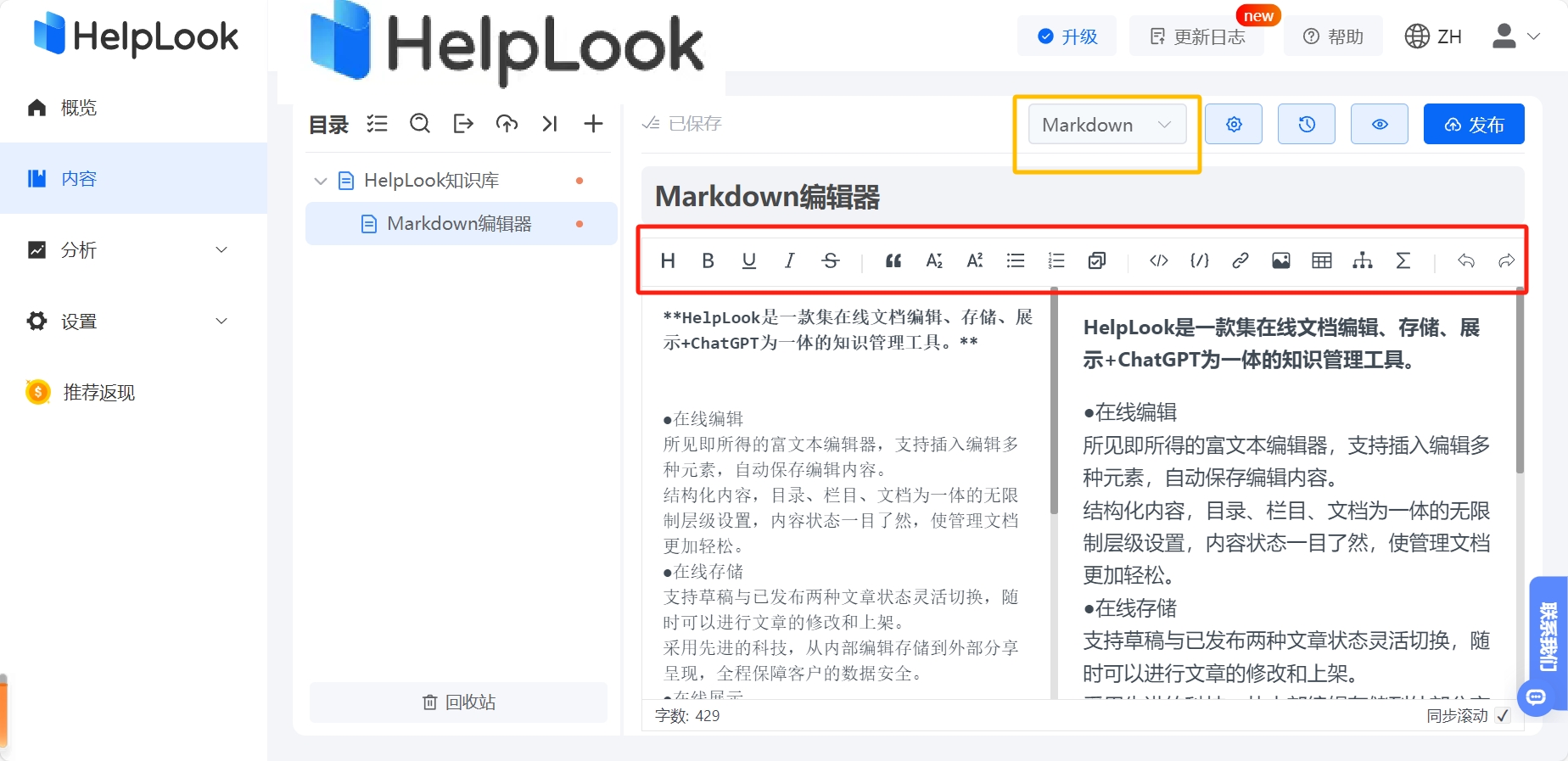Open version history with the clock button
This screenshot has width=1568, height=761.
pyautogui.click(x=1307, y=125)
